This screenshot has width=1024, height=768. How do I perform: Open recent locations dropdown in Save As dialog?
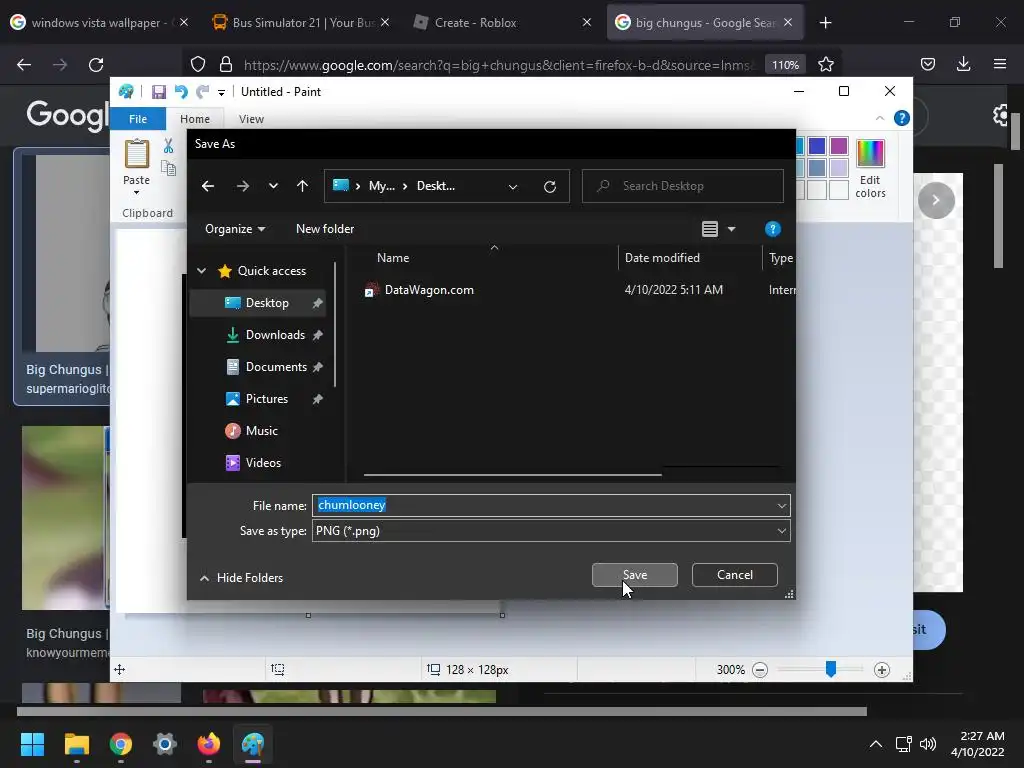tap(273, 186)
